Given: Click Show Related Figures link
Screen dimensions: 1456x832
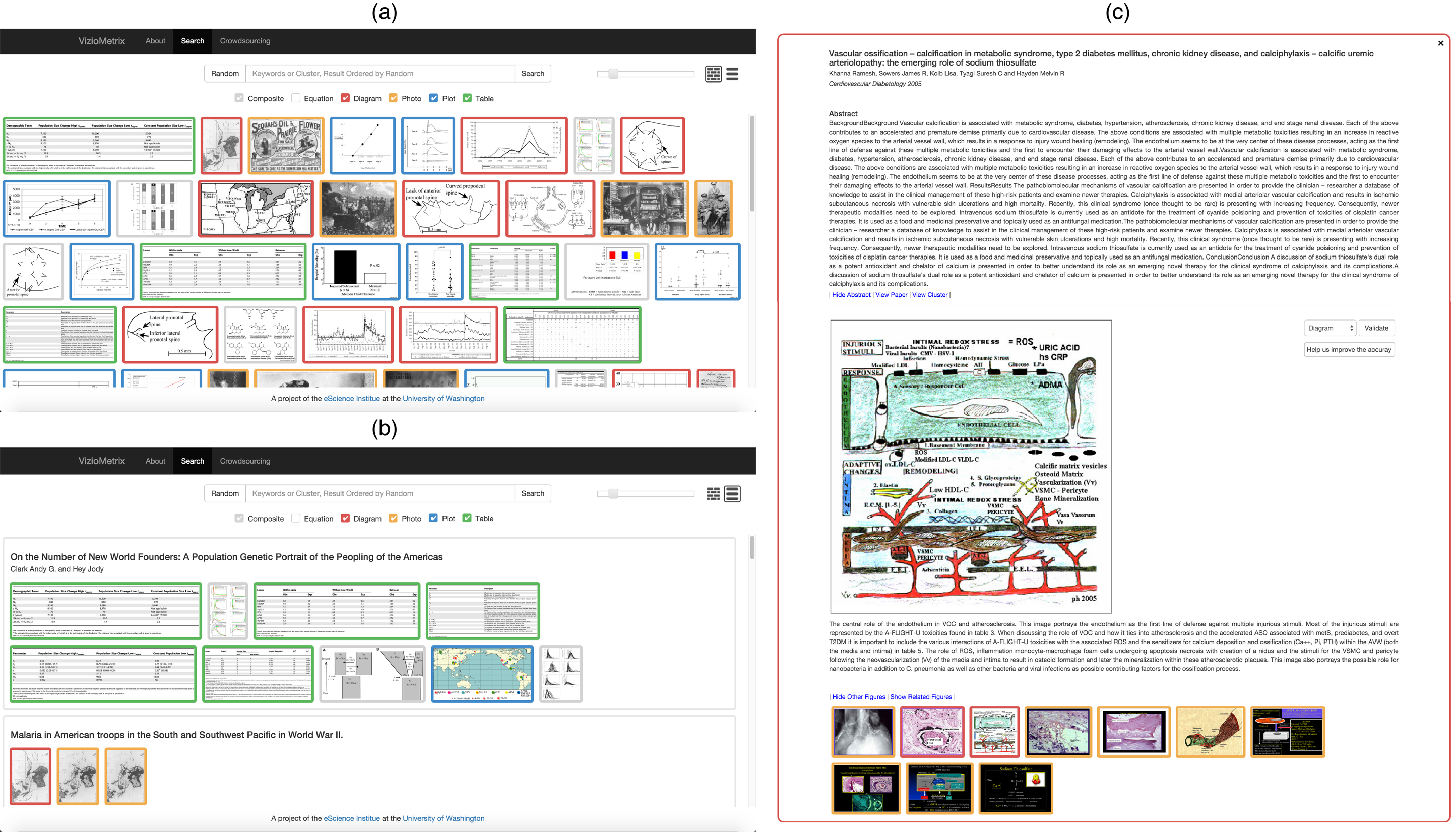Looking at the screenshot, I should [921, 697].
